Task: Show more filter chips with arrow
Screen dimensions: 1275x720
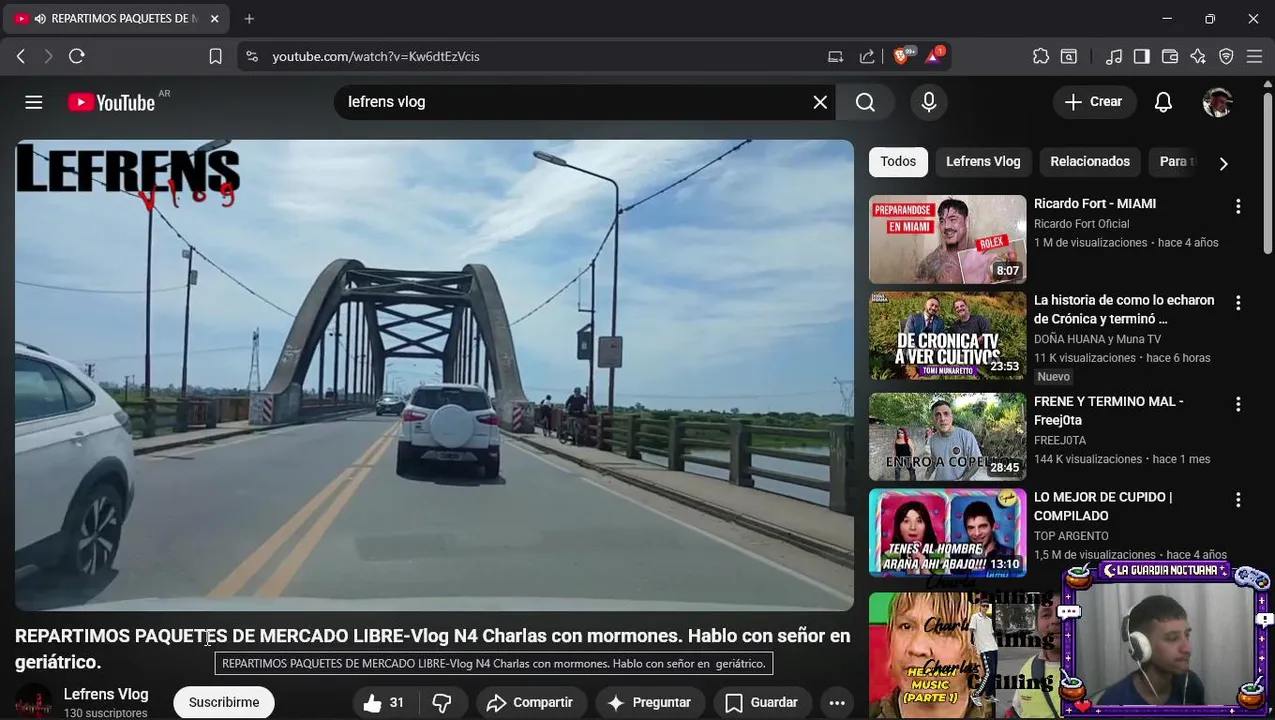Action: coord(1223,163)
